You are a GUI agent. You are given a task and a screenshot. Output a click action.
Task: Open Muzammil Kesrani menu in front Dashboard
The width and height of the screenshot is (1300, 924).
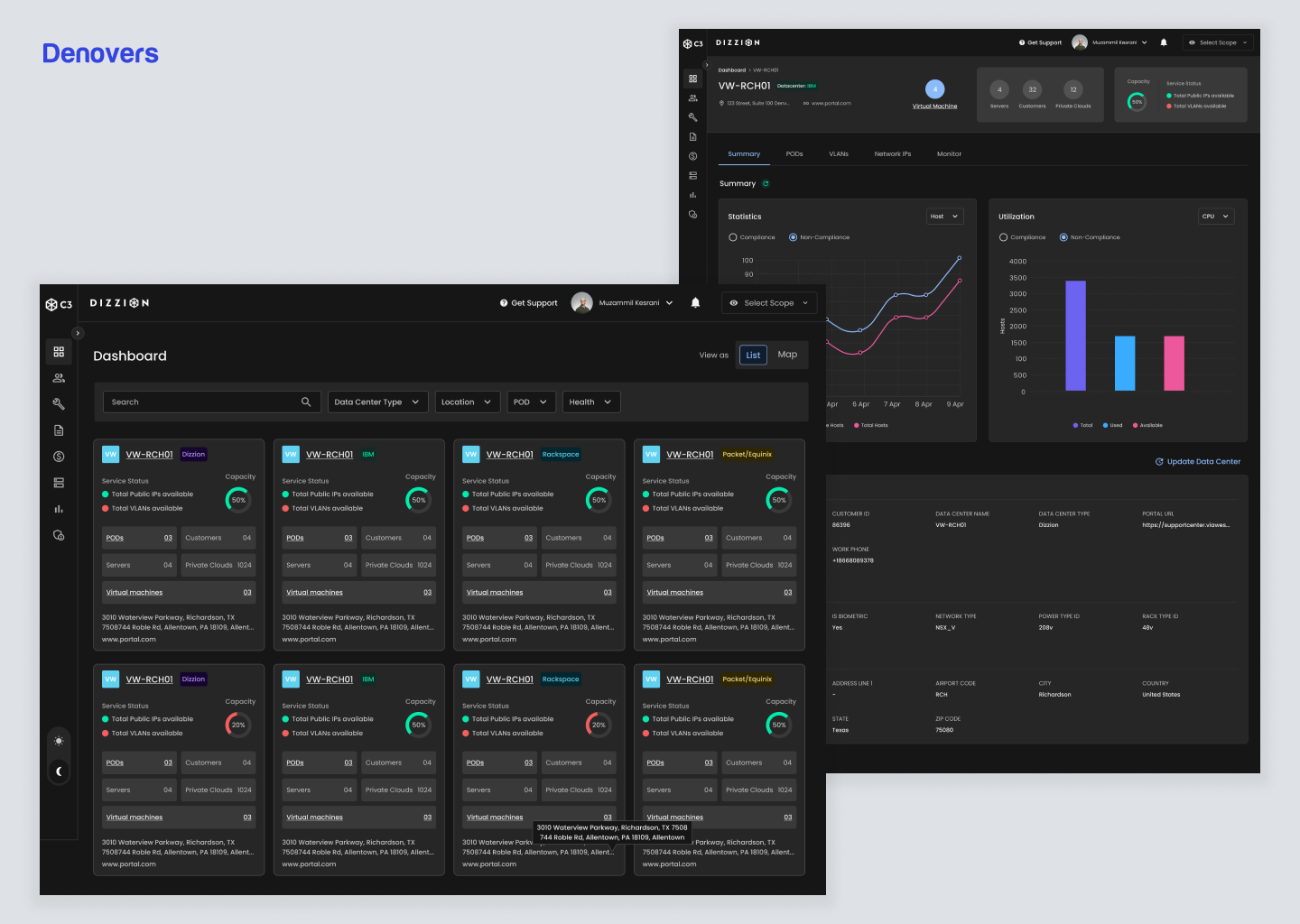[x=636, y=303]
